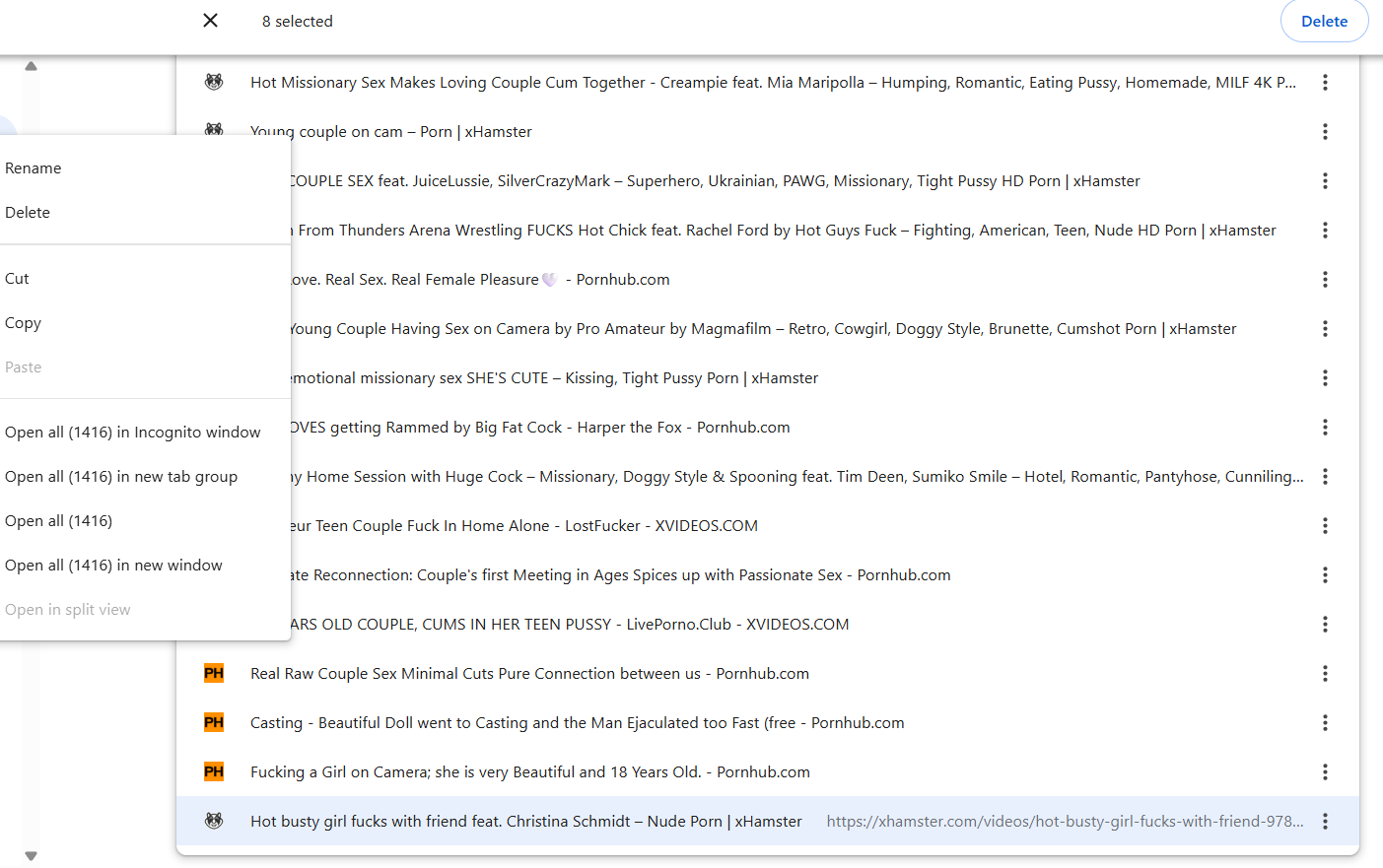The width and height of the screenshot is (1383, 868).
Task: Open more actions for the LivePorno.Club bookmark
Action: coord(1325,625)
